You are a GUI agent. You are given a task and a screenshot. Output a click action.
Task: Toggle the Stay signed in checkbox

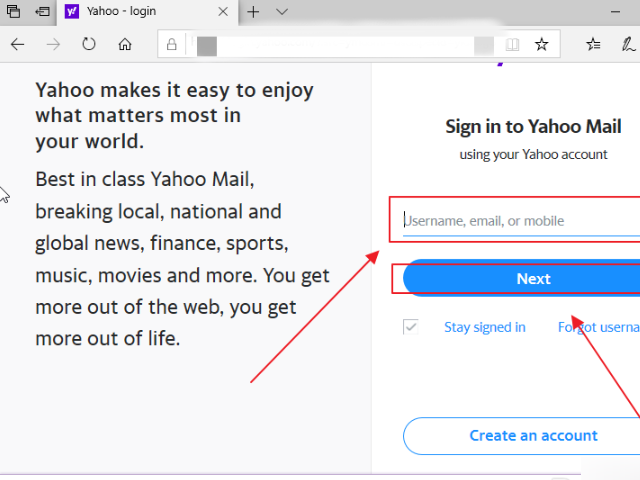click(411, 327)
